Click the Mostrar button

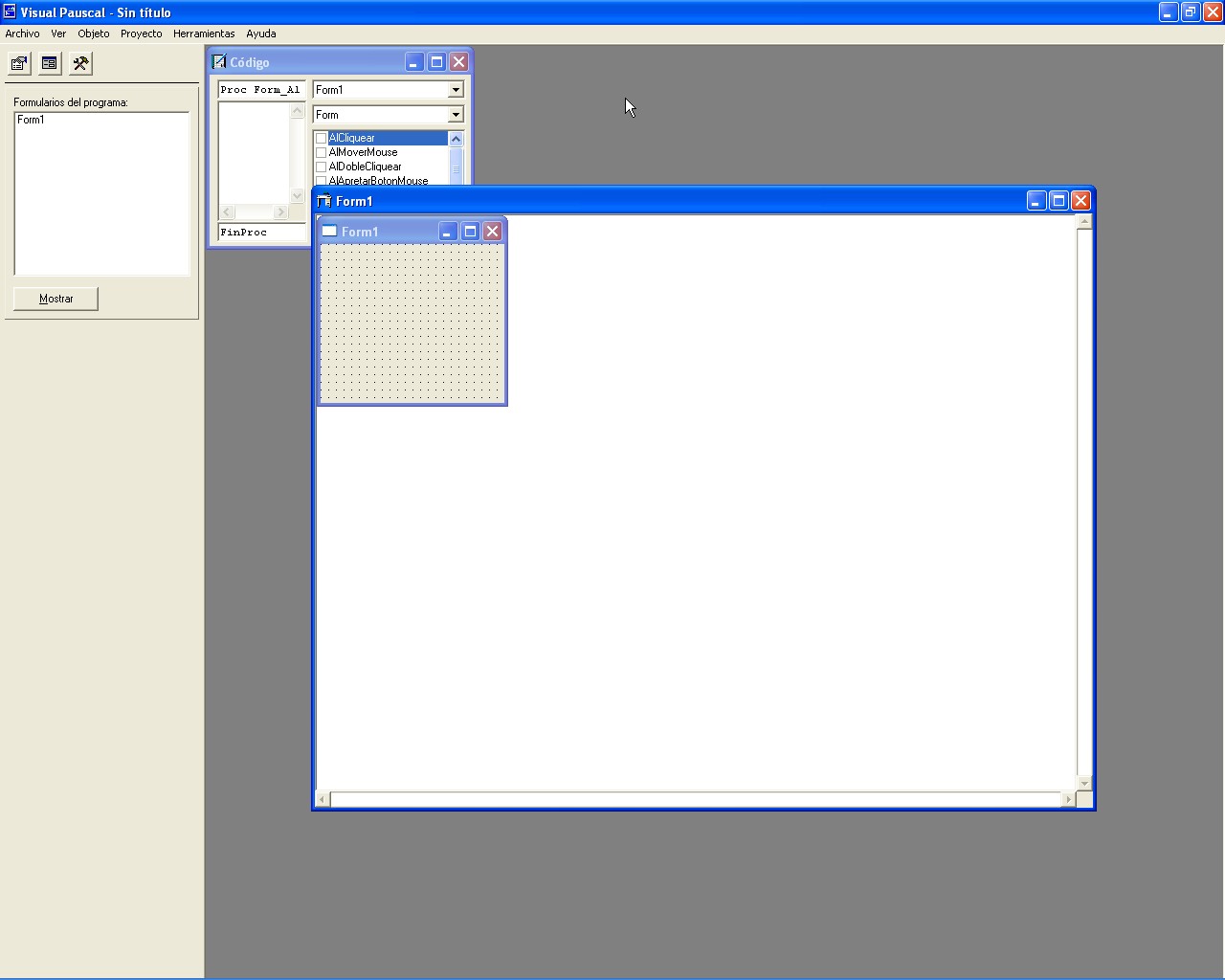[56, 299]
